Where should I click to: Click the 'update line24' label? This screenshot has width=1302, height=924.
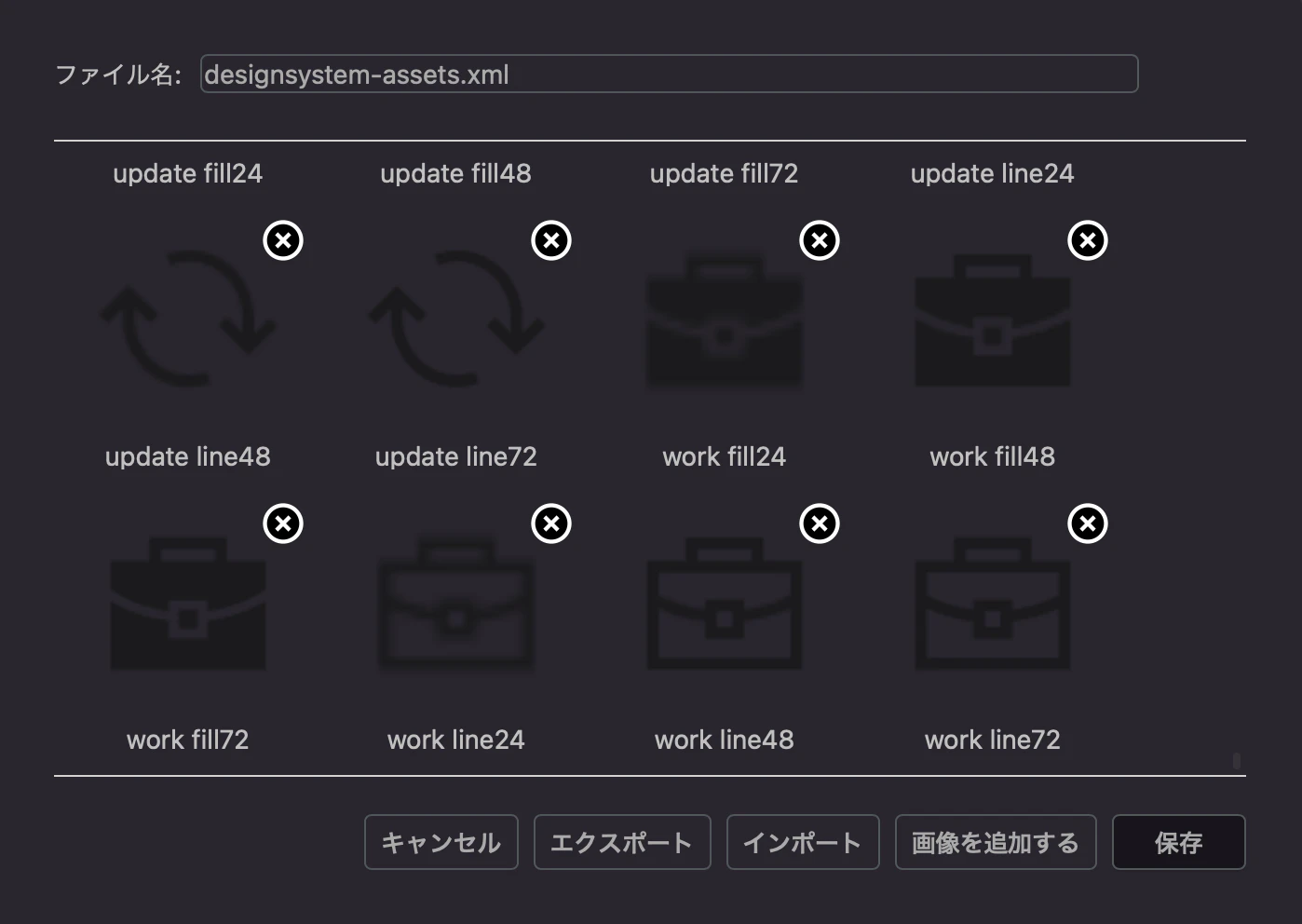993,173
